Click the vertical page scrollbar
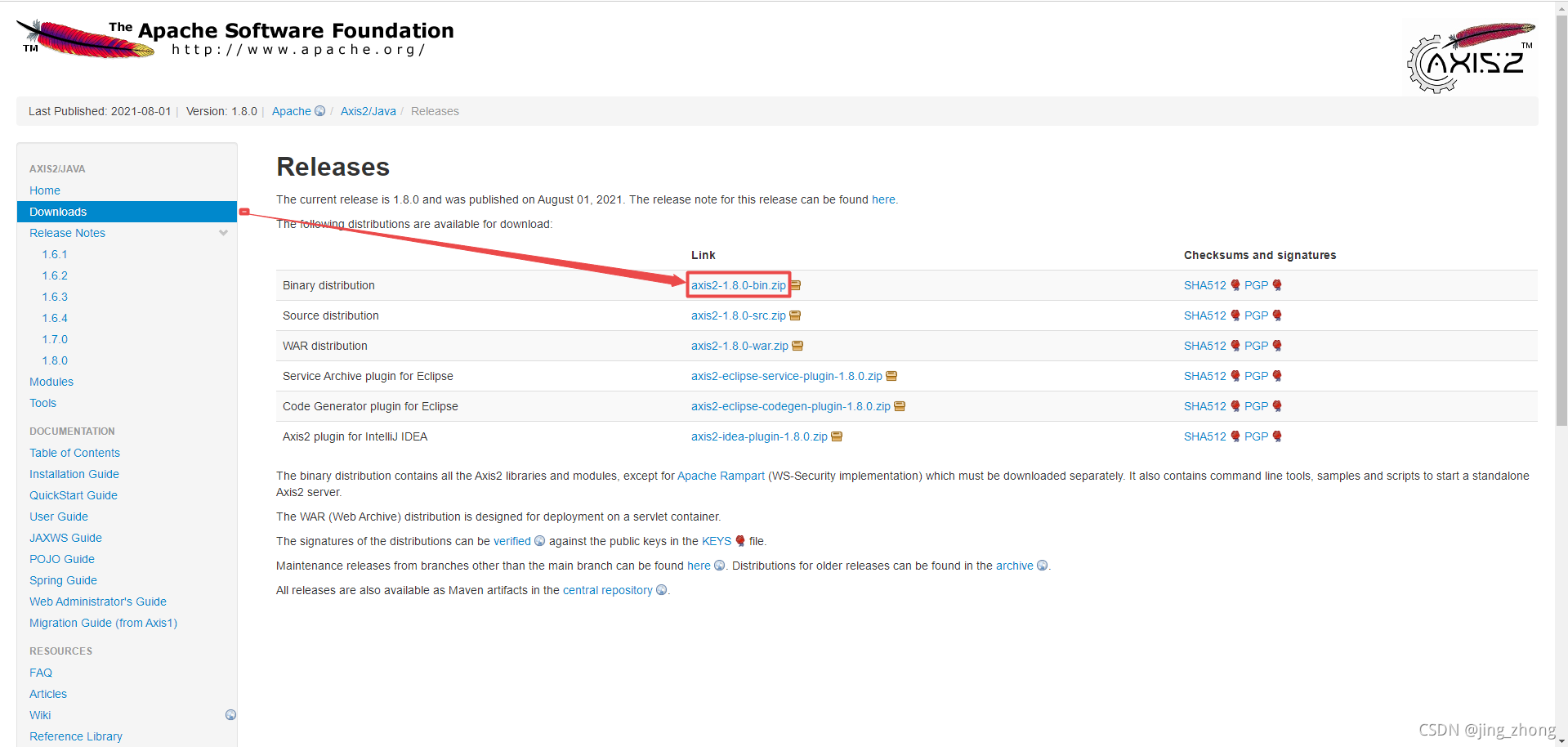The height and width of the screenshot is (747, 1568). tap(1561, 221)
